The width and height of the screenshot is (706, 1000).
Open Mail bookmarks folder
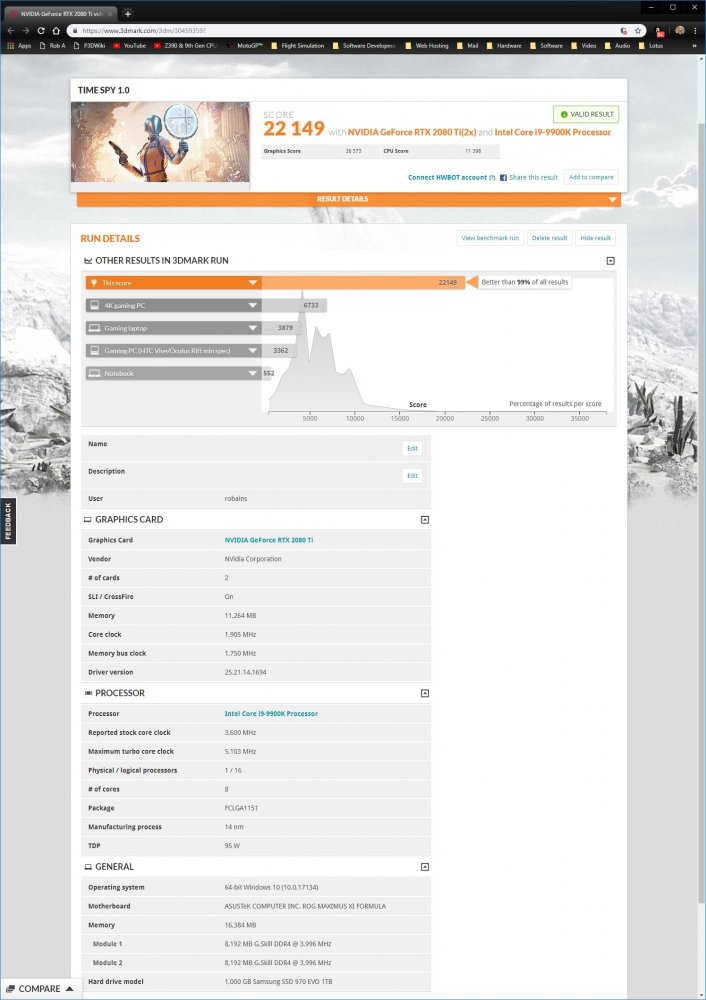467,46
